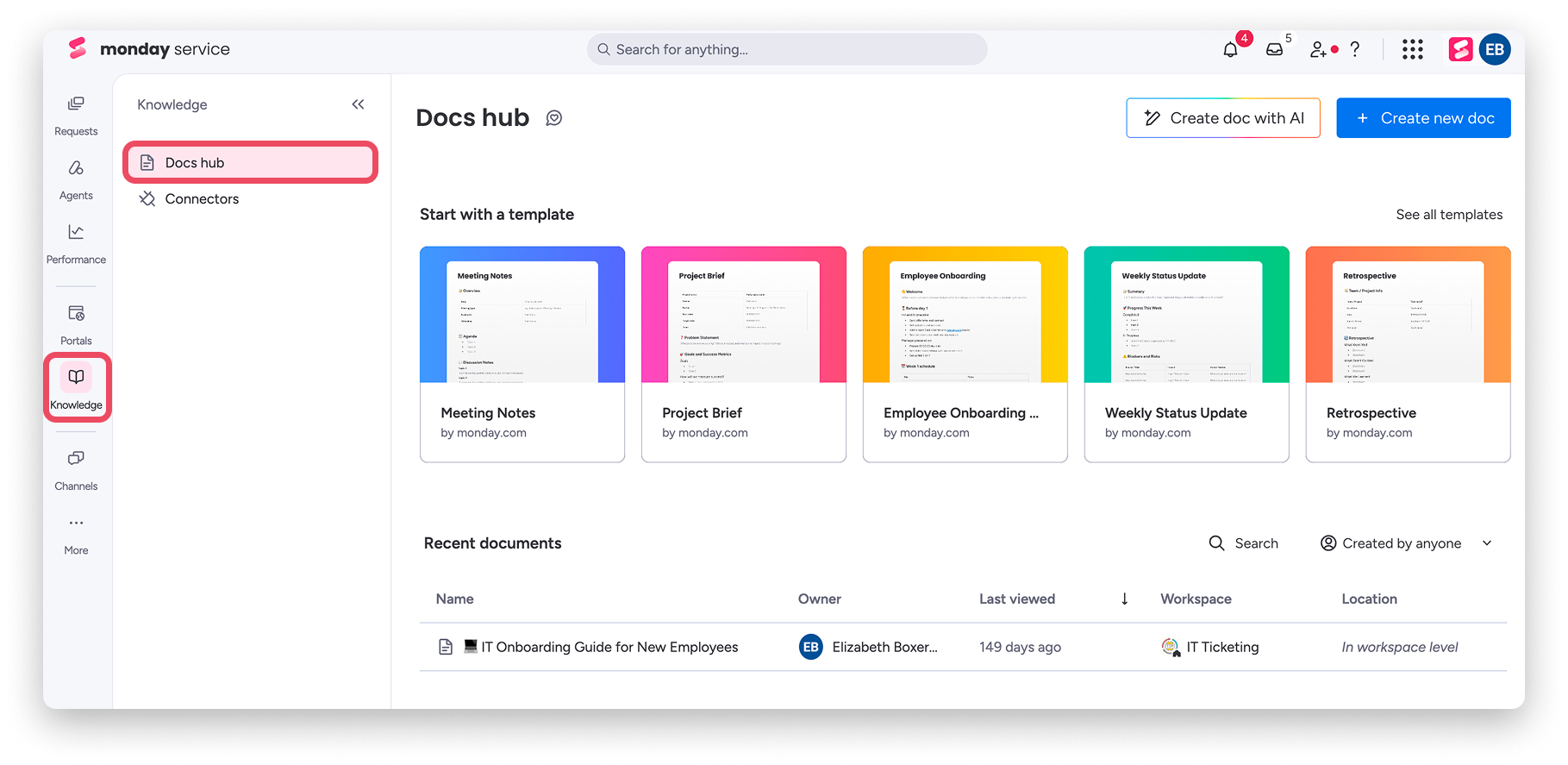This screenshot has height=765, width=1568.
Task: Select the Knowledge sidebar item
Action: pos(77,387)
